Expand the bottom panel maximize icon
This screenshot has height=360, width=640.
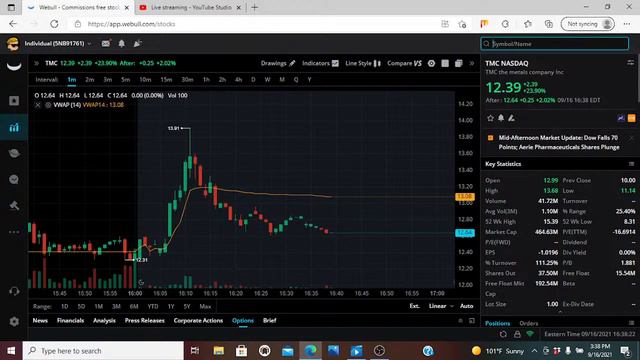472,321
